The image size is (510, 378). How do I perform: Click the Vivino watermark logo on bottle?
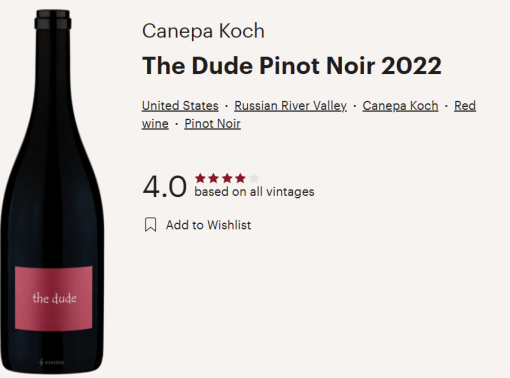click(51, 362)
